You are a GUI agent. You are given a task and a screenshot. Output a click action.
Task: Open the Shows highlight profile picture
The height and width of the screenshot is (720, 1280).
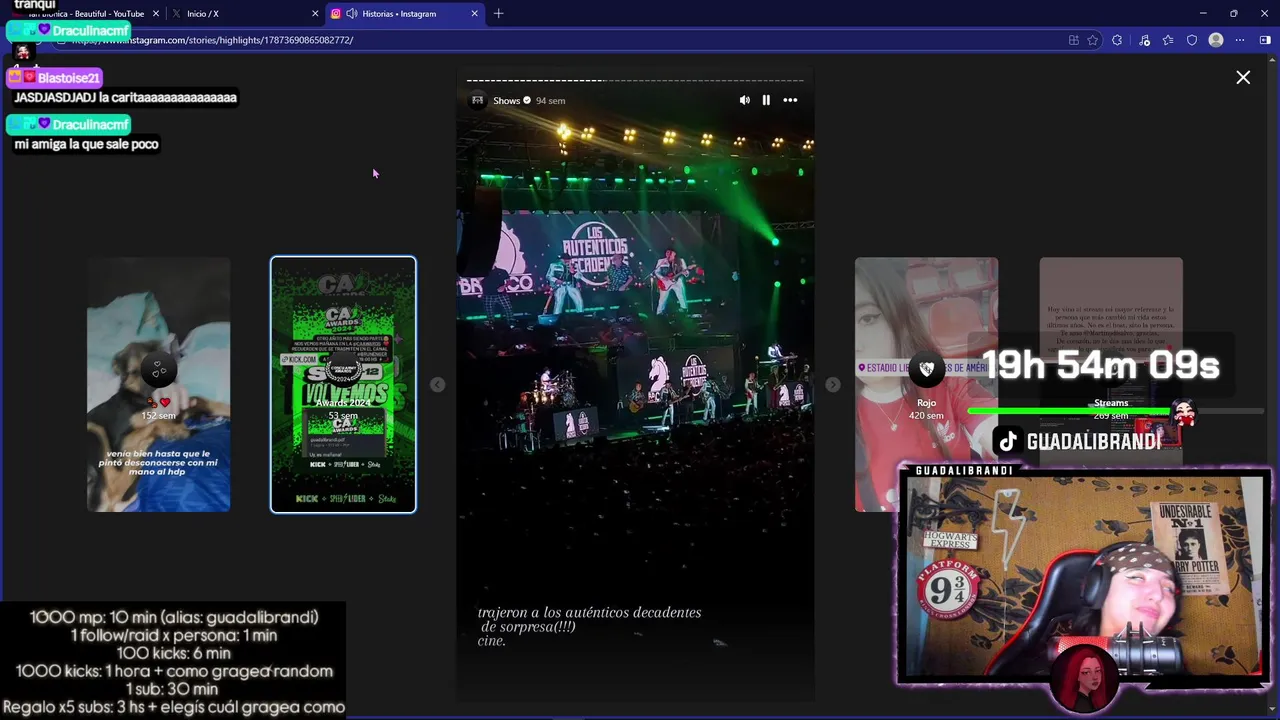pos(477,100)
